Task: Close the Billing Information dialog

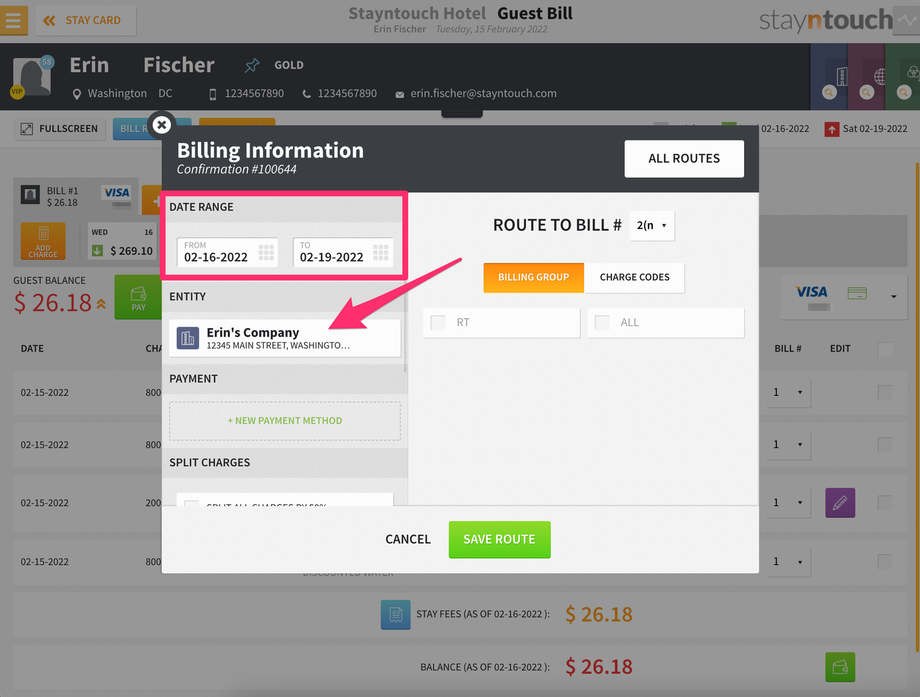Action: [x=161, y=124]
